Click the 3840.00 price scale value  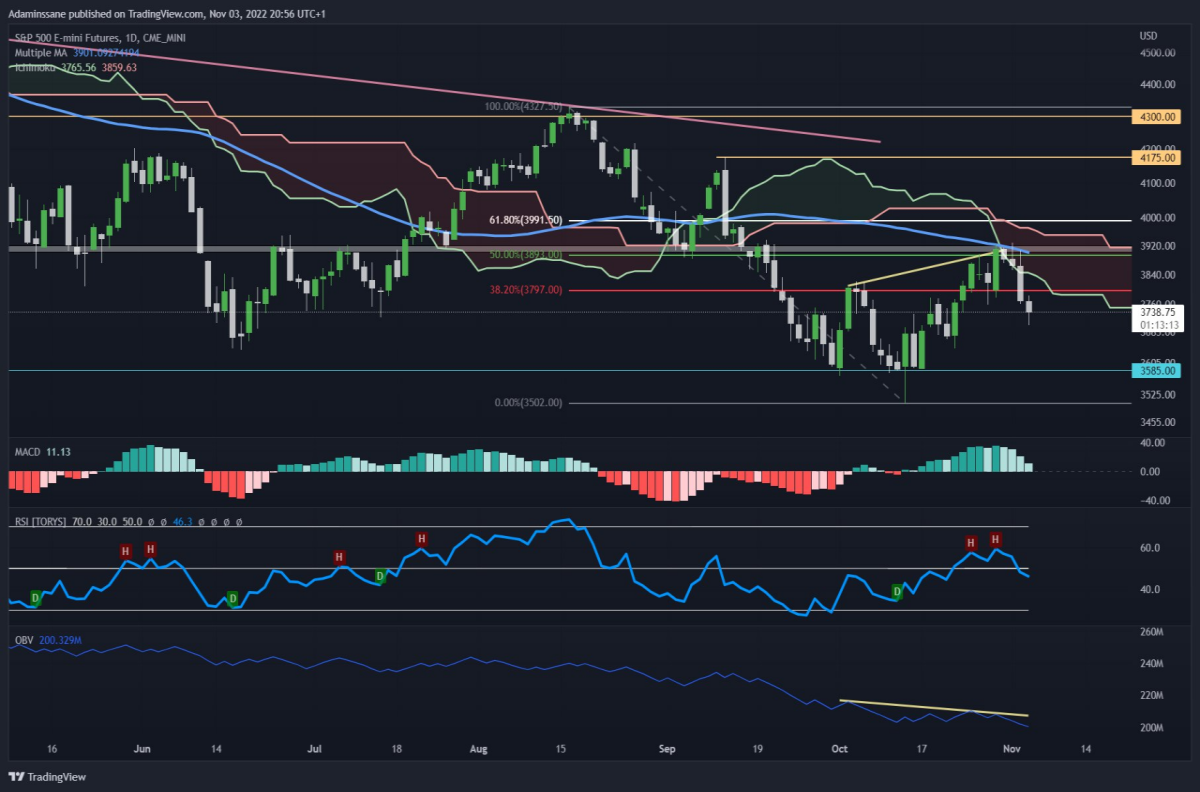pyautogui.click(x=1159, y=275)
